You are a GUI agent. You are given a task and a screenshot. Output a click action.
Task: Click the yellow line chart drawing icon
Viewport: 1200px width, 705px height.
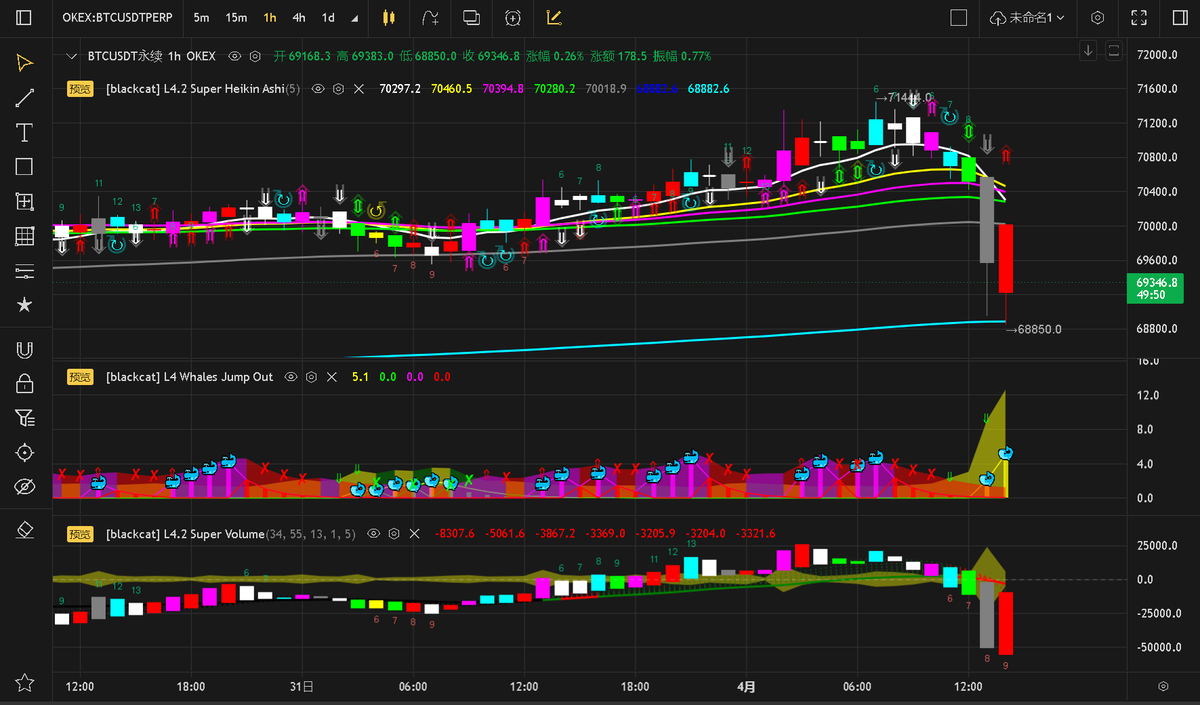554,18
